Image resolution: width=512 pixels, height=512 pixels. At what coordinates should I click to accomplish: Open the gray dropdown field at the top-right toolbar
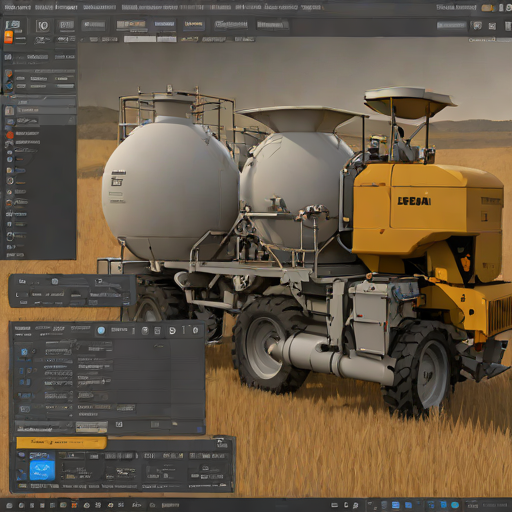tap(451, 25)
